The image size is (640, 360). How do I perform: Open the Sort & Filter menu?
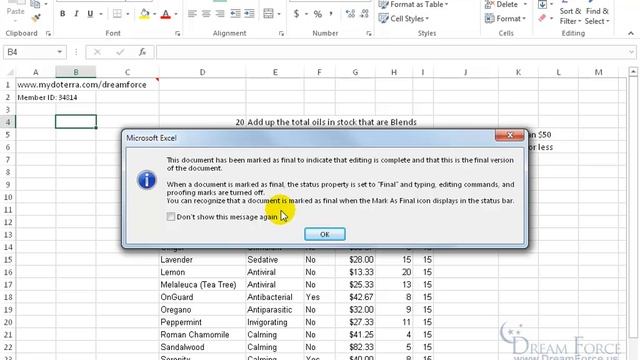(x=570, y=16)
